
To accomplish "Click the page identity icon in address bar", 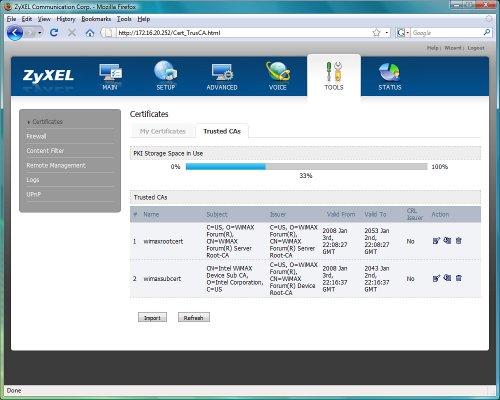I will 108,33.
